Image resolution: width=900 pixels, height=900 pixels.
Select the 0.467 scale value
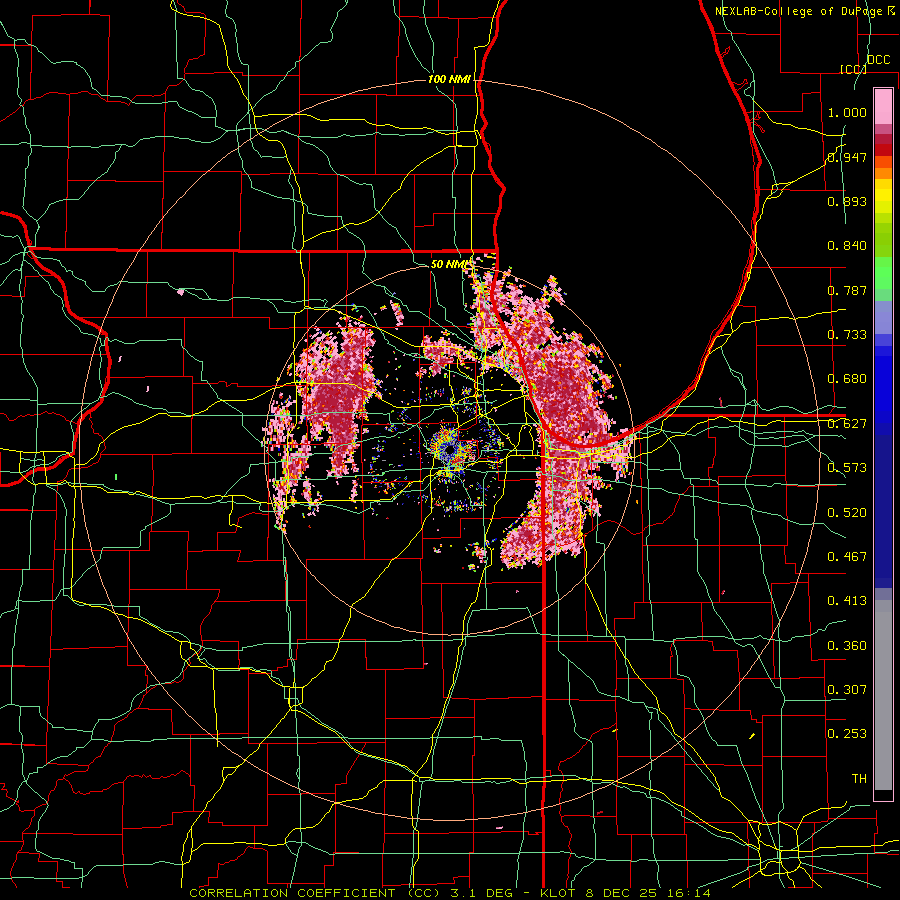[847, 556]
